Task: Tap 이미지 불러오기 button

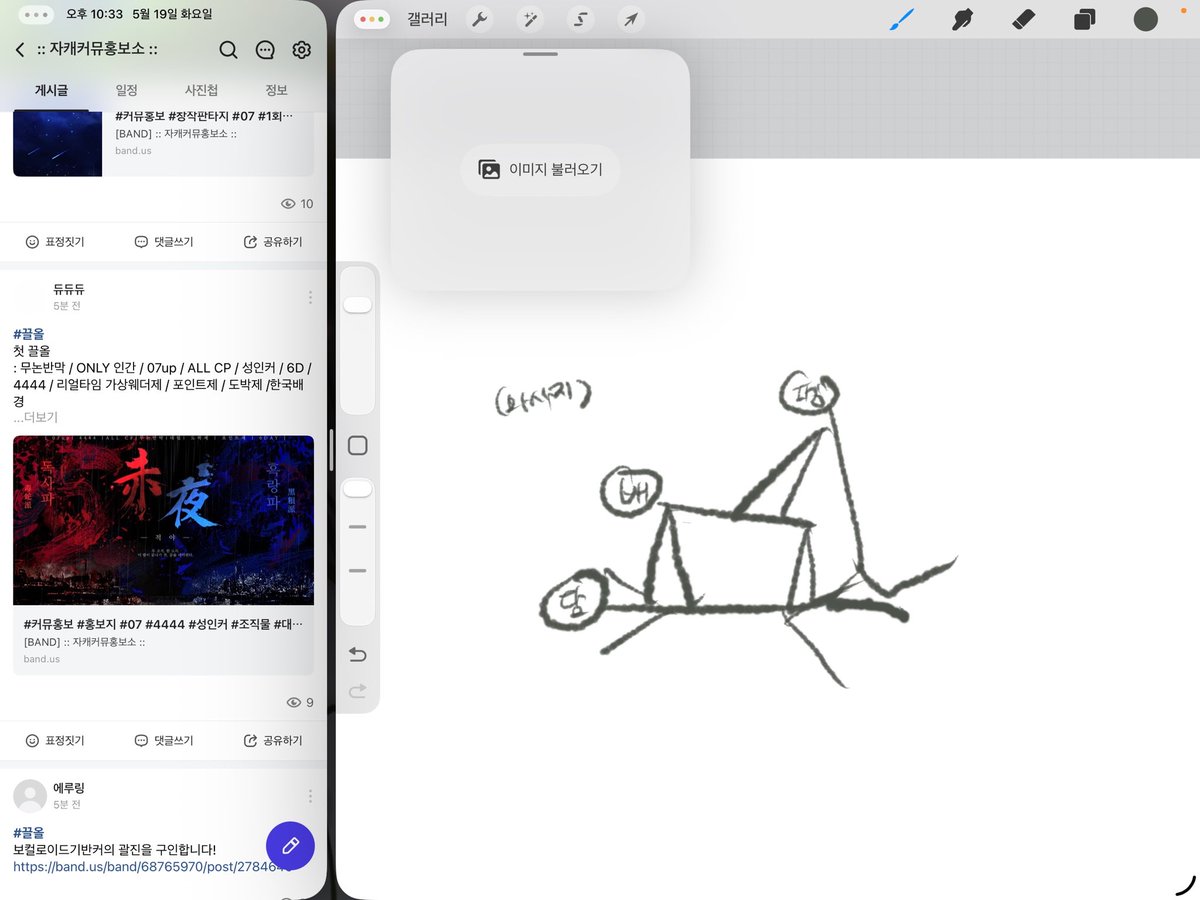Action: pyautogui.click(x=540, y=170)
